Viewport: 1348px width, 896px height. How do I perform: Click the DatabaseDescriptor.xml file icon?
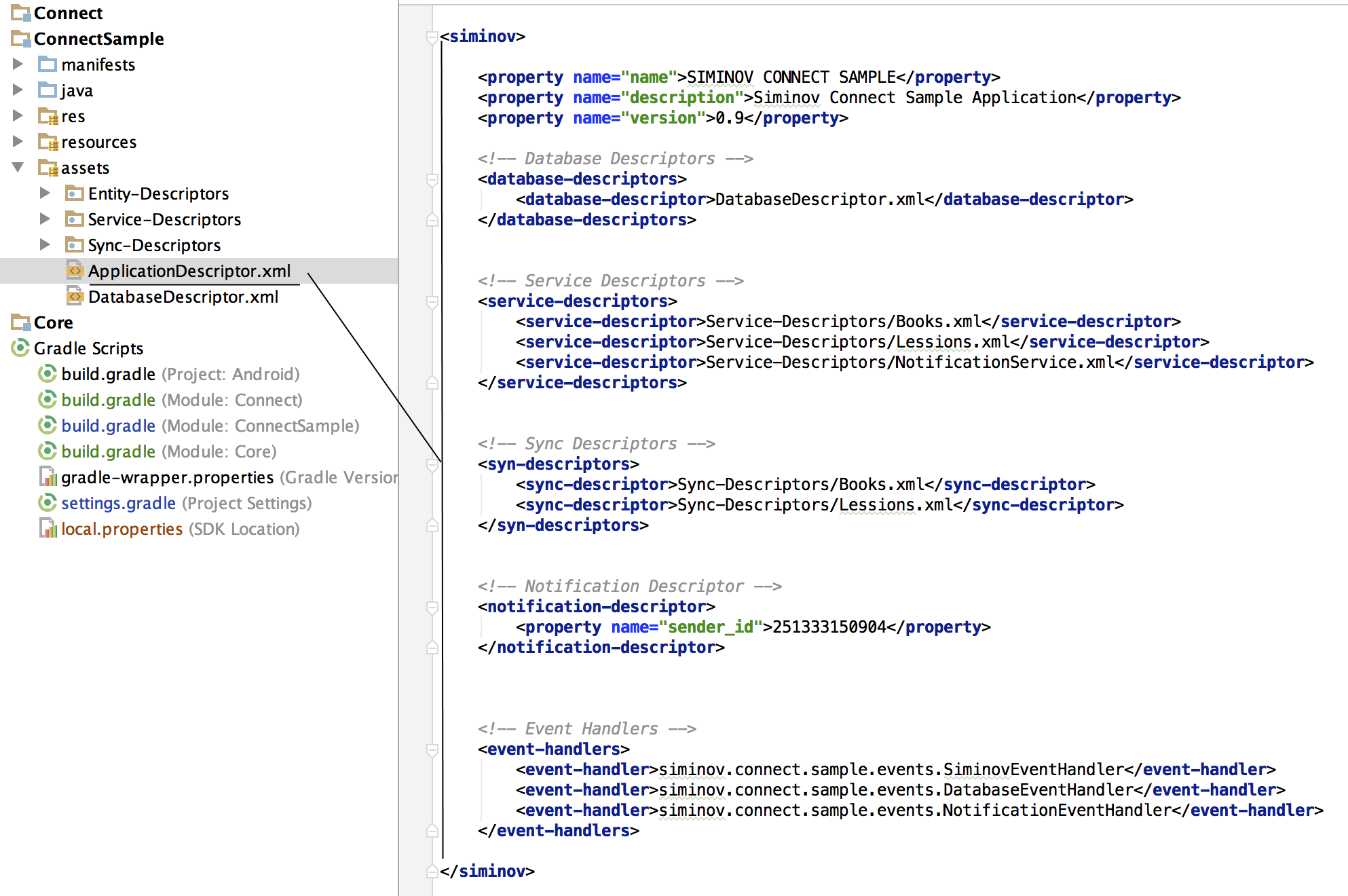click(x=75, y=297)
